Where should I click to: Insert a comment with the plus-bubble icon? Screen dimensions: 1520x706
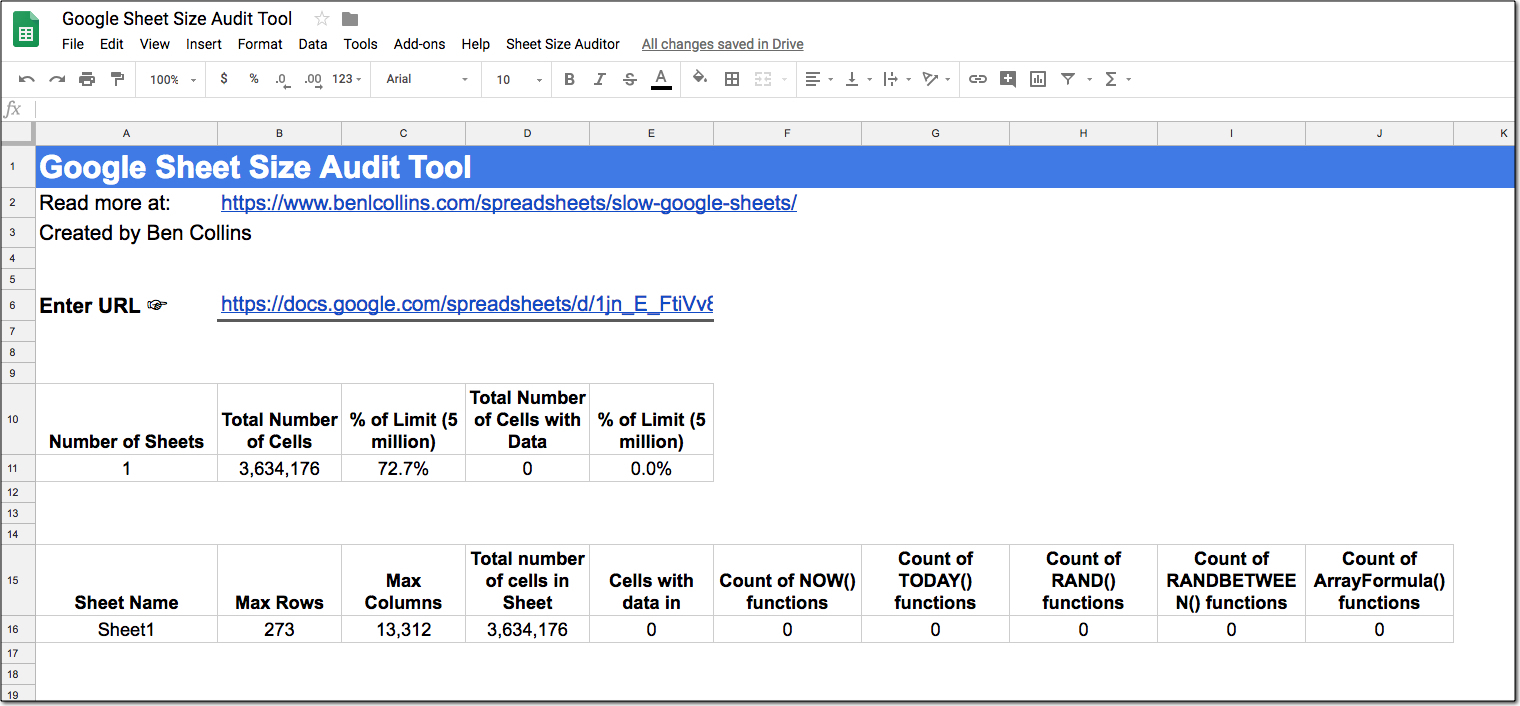(1008, 79)
